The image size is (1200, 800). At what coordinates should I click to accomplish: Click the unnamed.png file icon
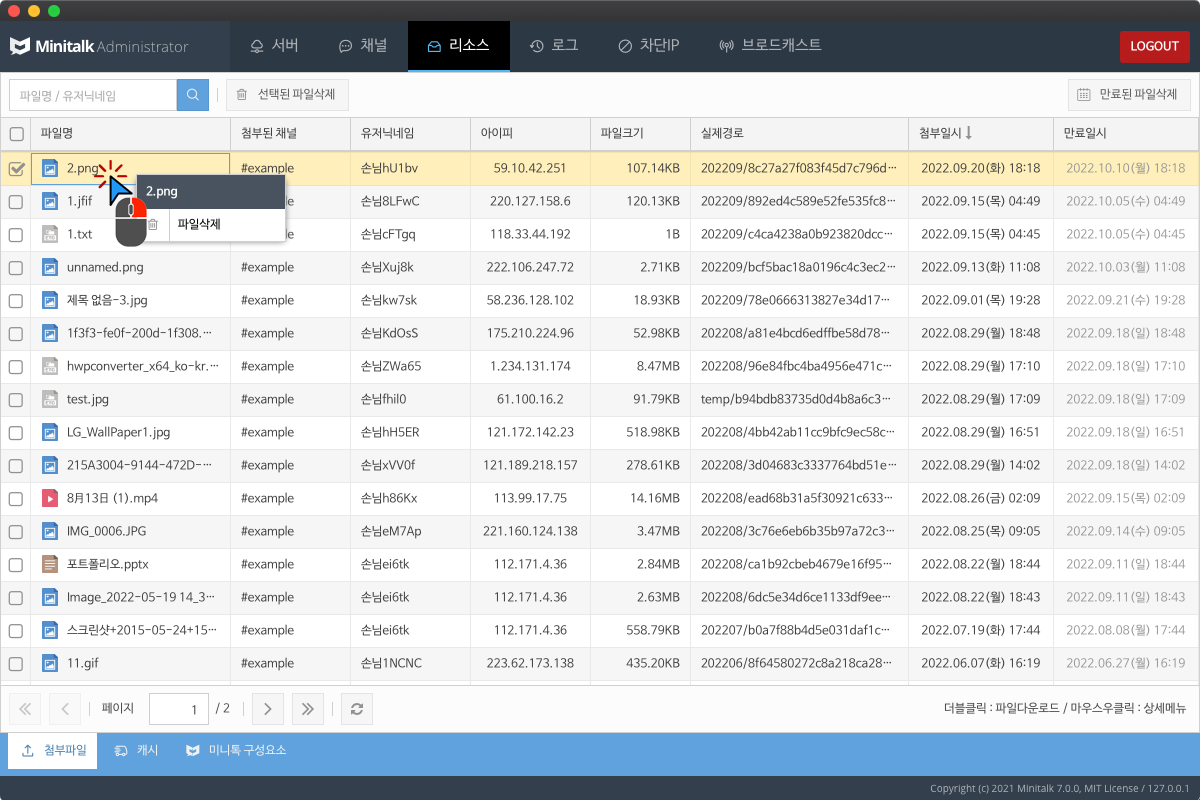pos(50,268)
